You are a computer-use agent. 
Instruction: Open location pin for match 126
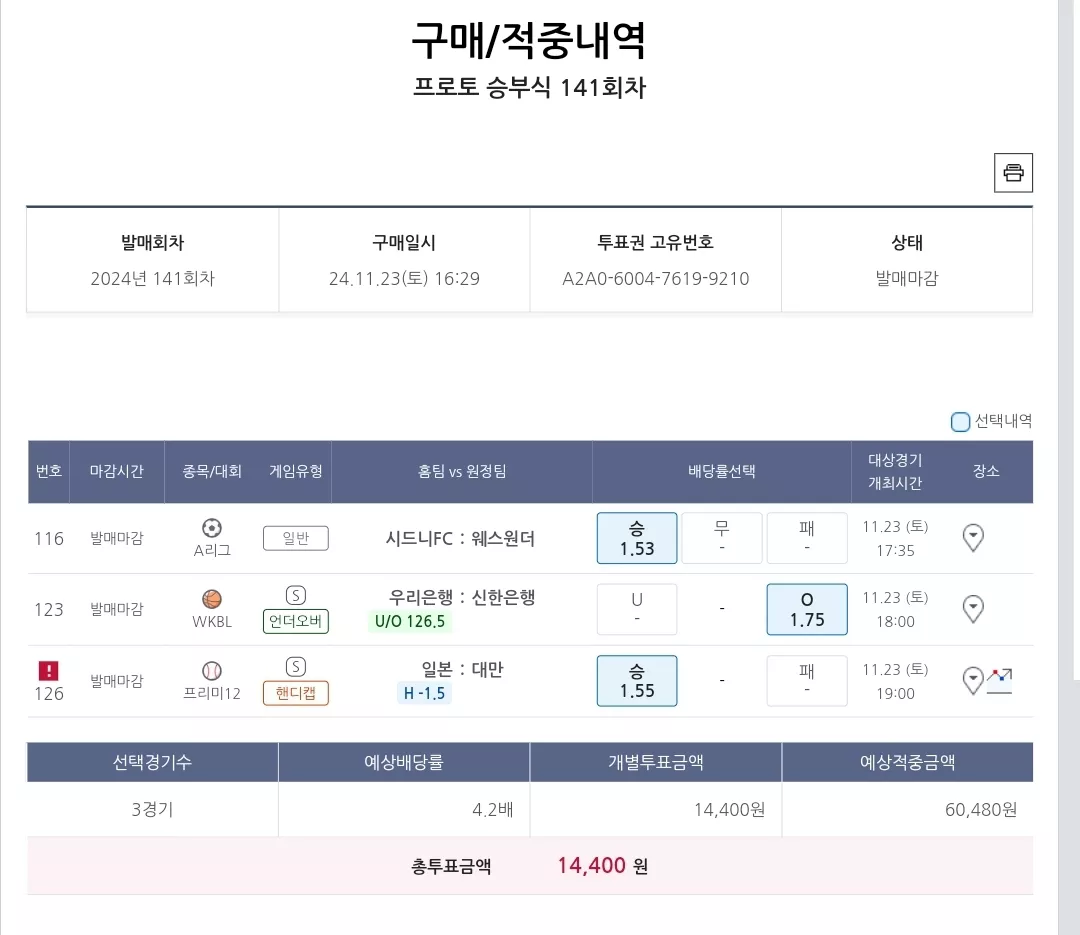(x=973, y=681)
